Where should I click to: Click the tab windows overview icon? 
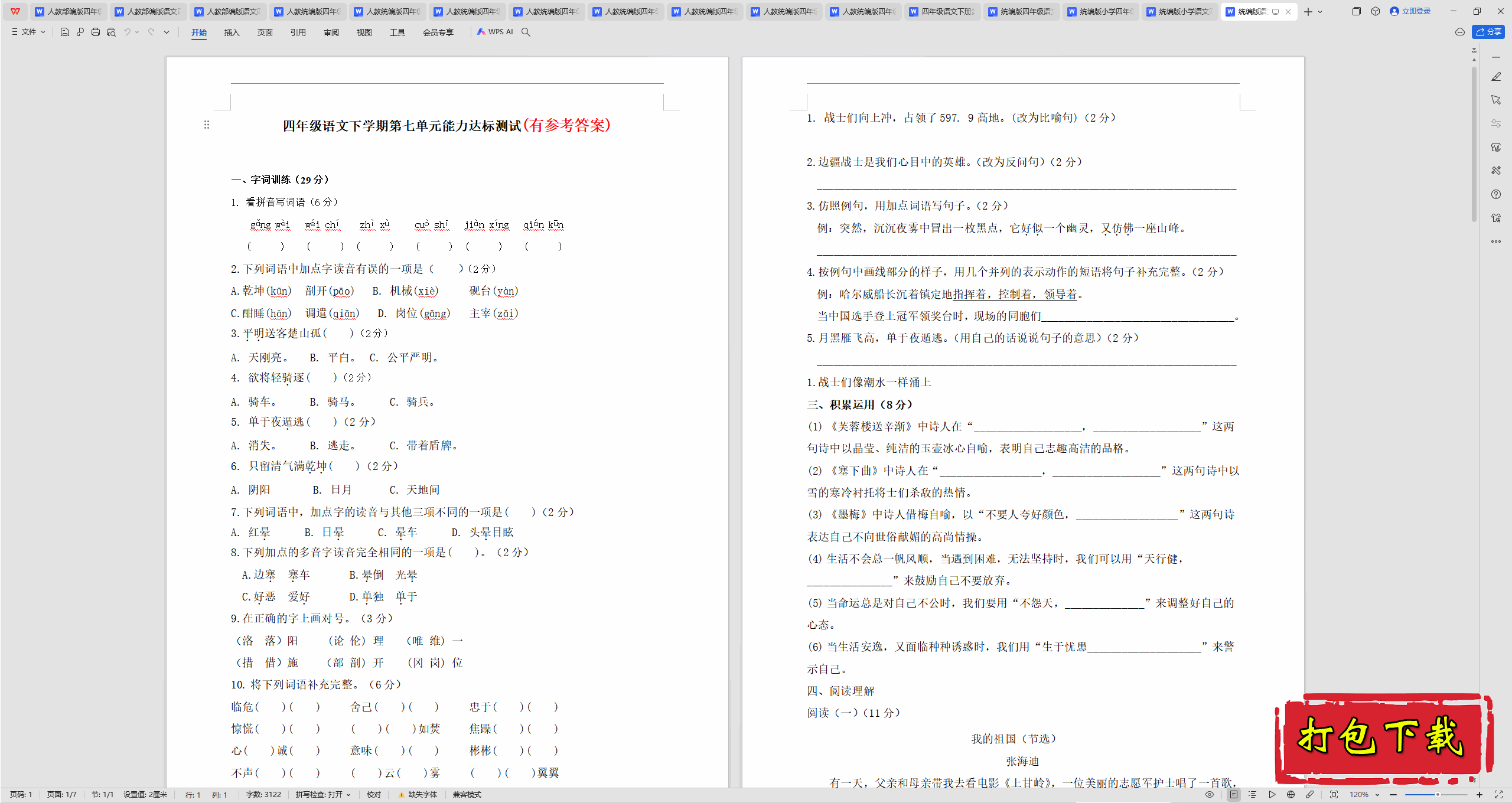point(1357,11)
